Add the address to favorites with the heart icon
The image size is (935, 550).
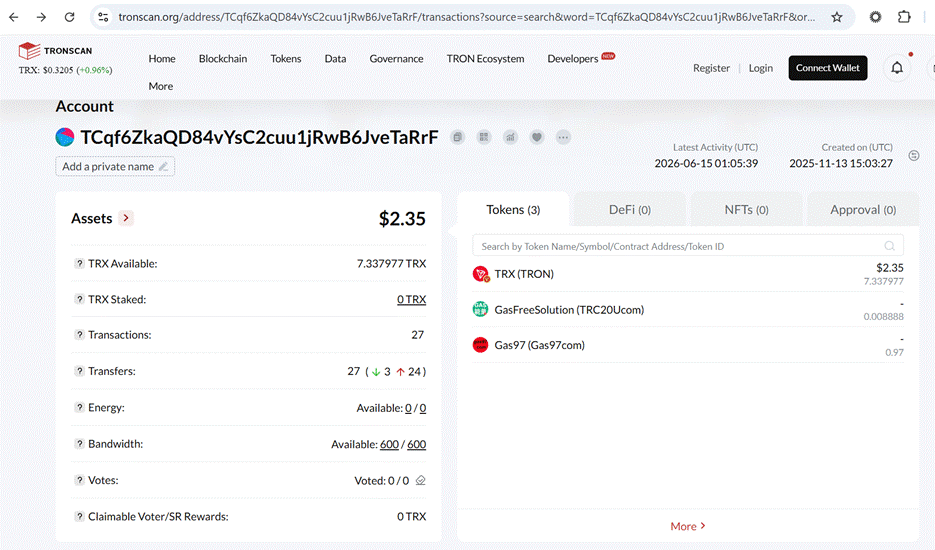537,137
